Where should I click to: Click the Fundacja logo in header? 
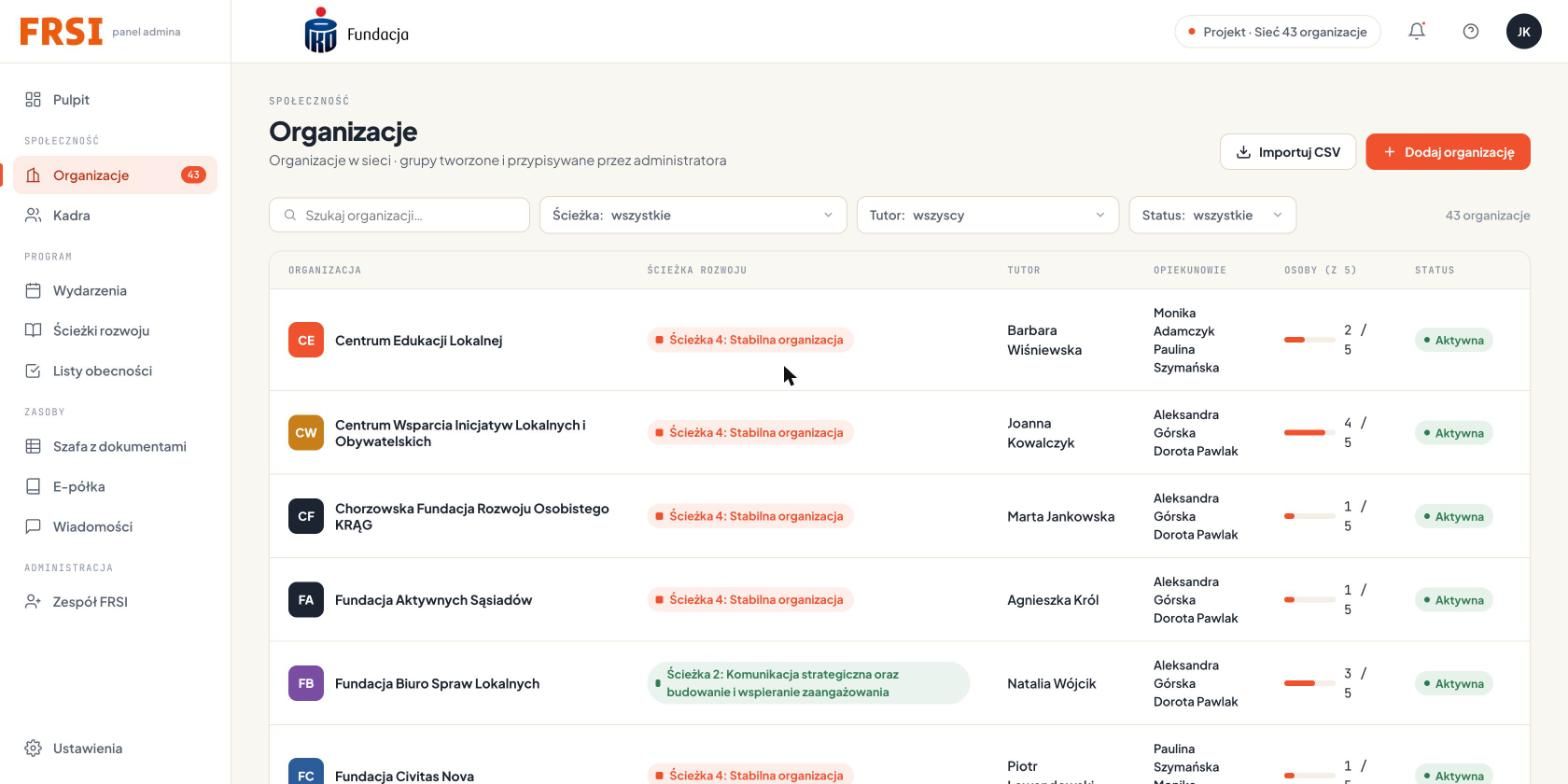(x=357, y=31)
